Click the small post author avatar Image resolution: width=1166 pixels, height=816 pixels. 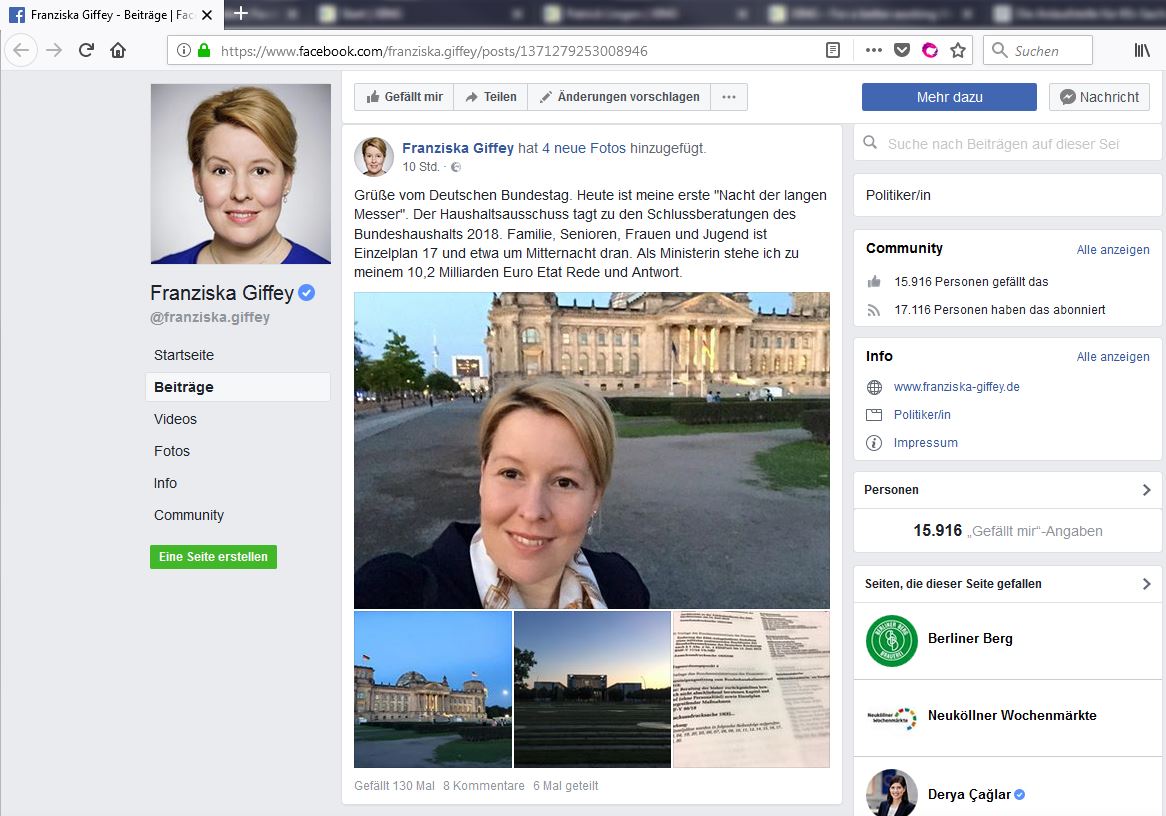click(x=373, y=156)
